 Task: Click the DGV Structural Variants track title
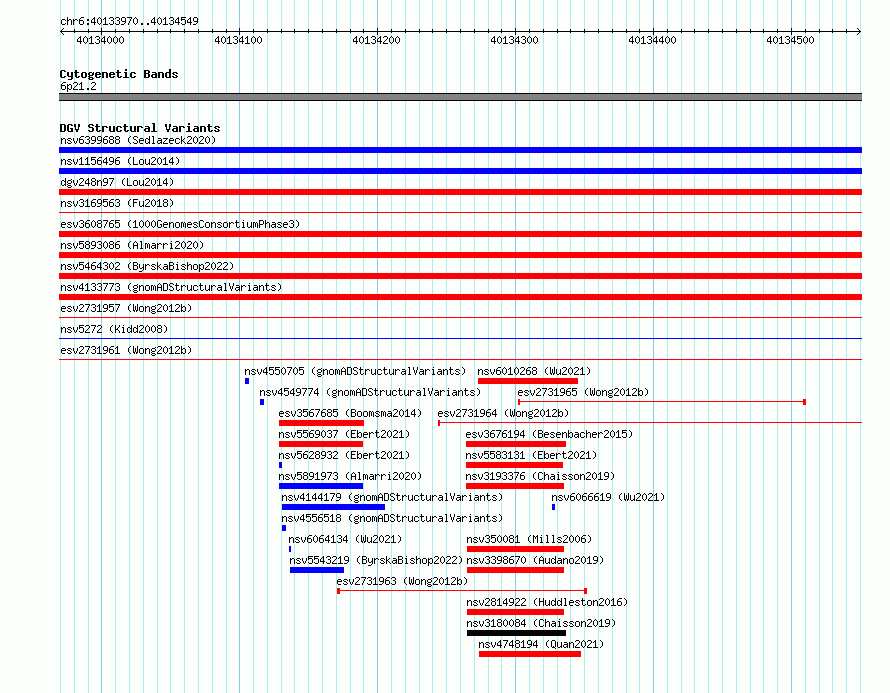coord(140,128)
